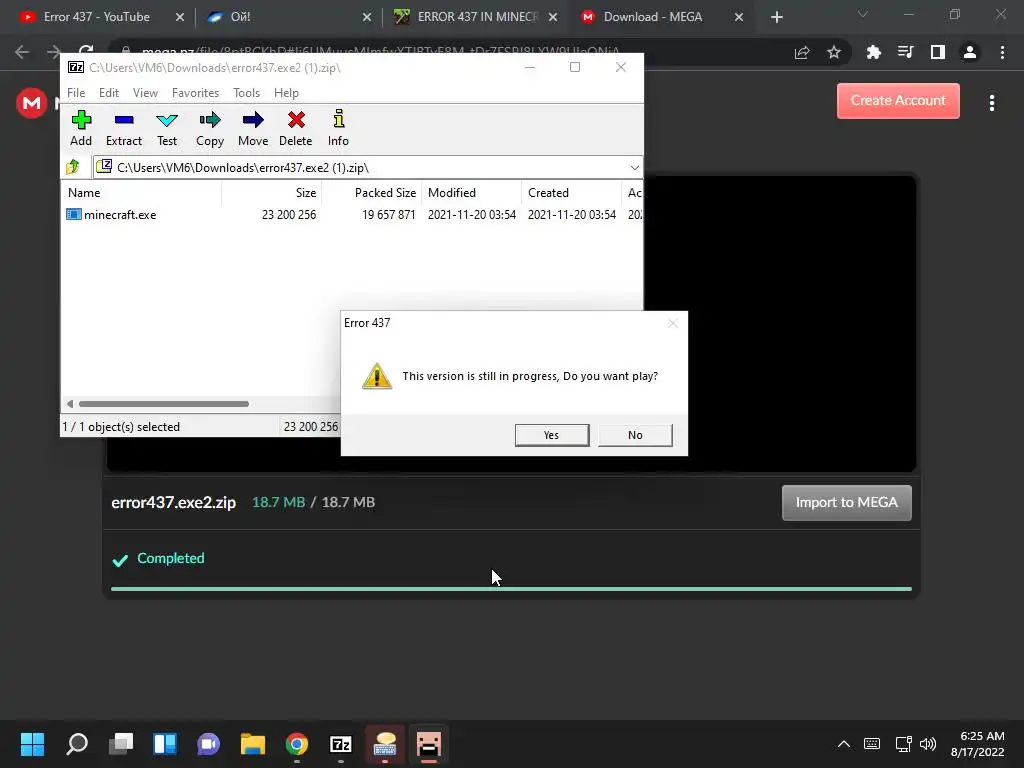Close the Error 437 - YouTube tab

(180, 17)
